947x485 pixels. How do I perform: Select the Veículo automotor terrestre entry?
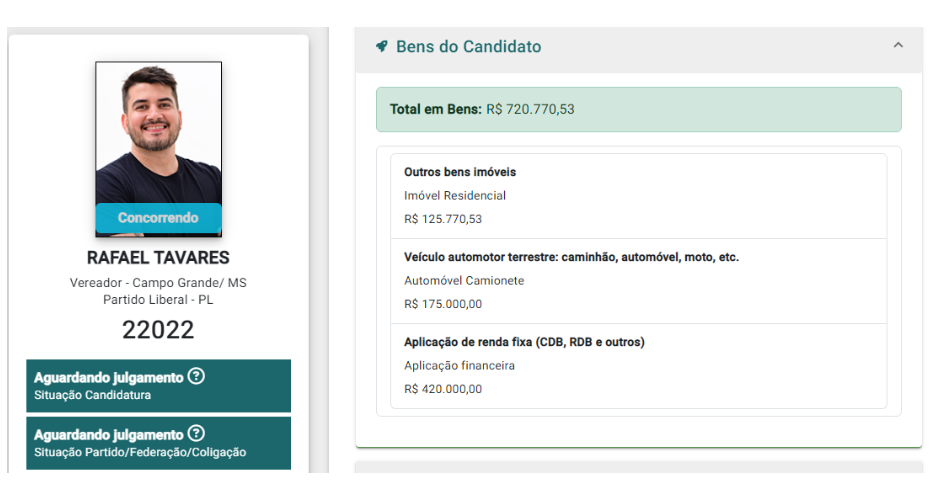pos(638,280)
